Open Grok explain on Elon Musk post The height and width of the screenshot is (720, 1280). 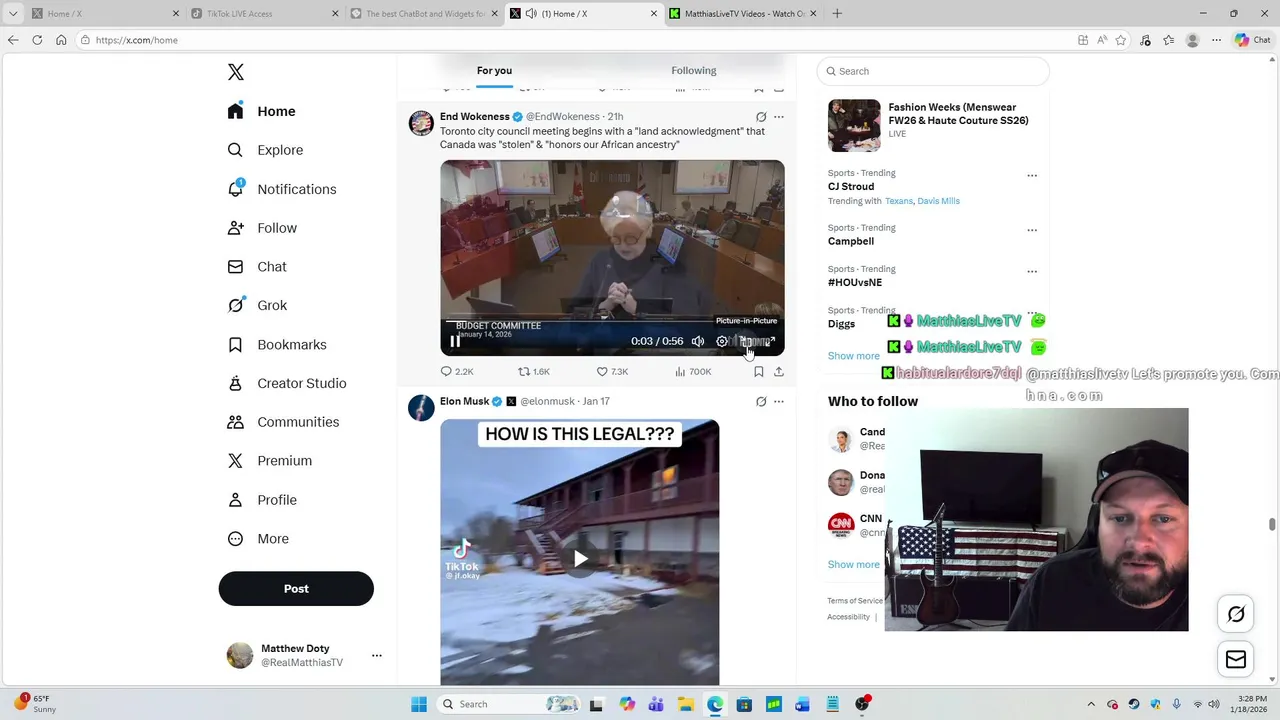click(761, 402)
